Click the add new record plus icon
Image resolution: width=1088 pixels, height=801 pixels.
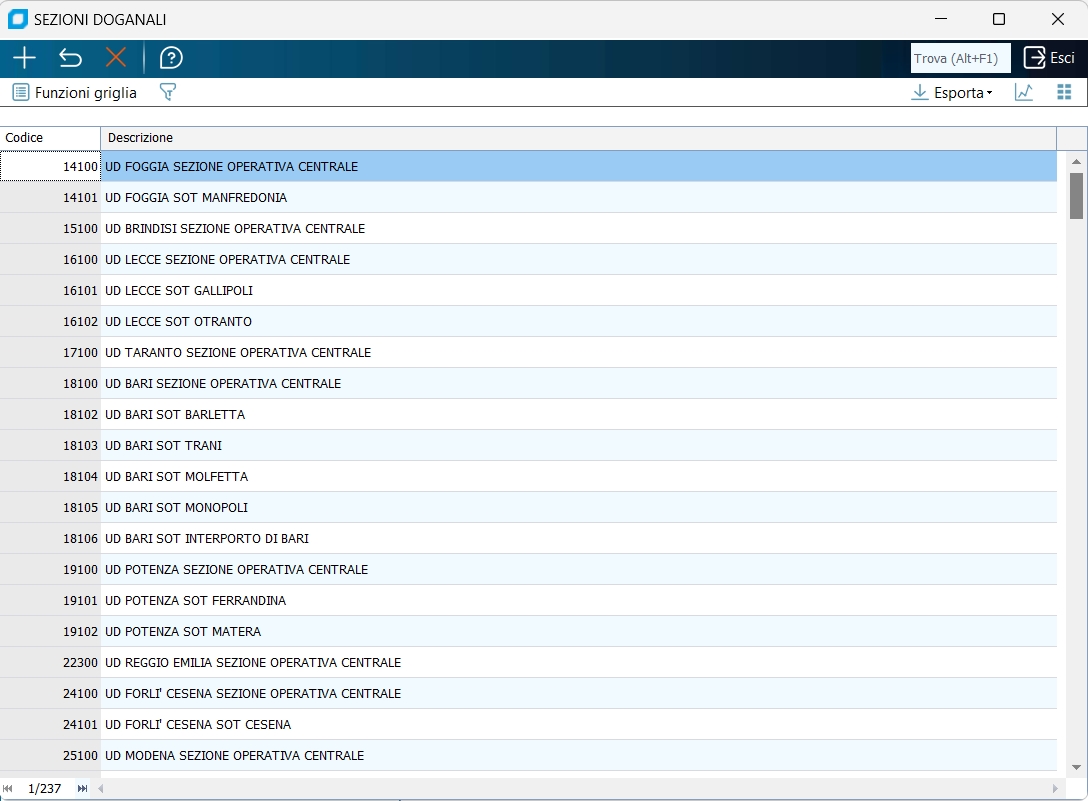[x=24, y=58]
